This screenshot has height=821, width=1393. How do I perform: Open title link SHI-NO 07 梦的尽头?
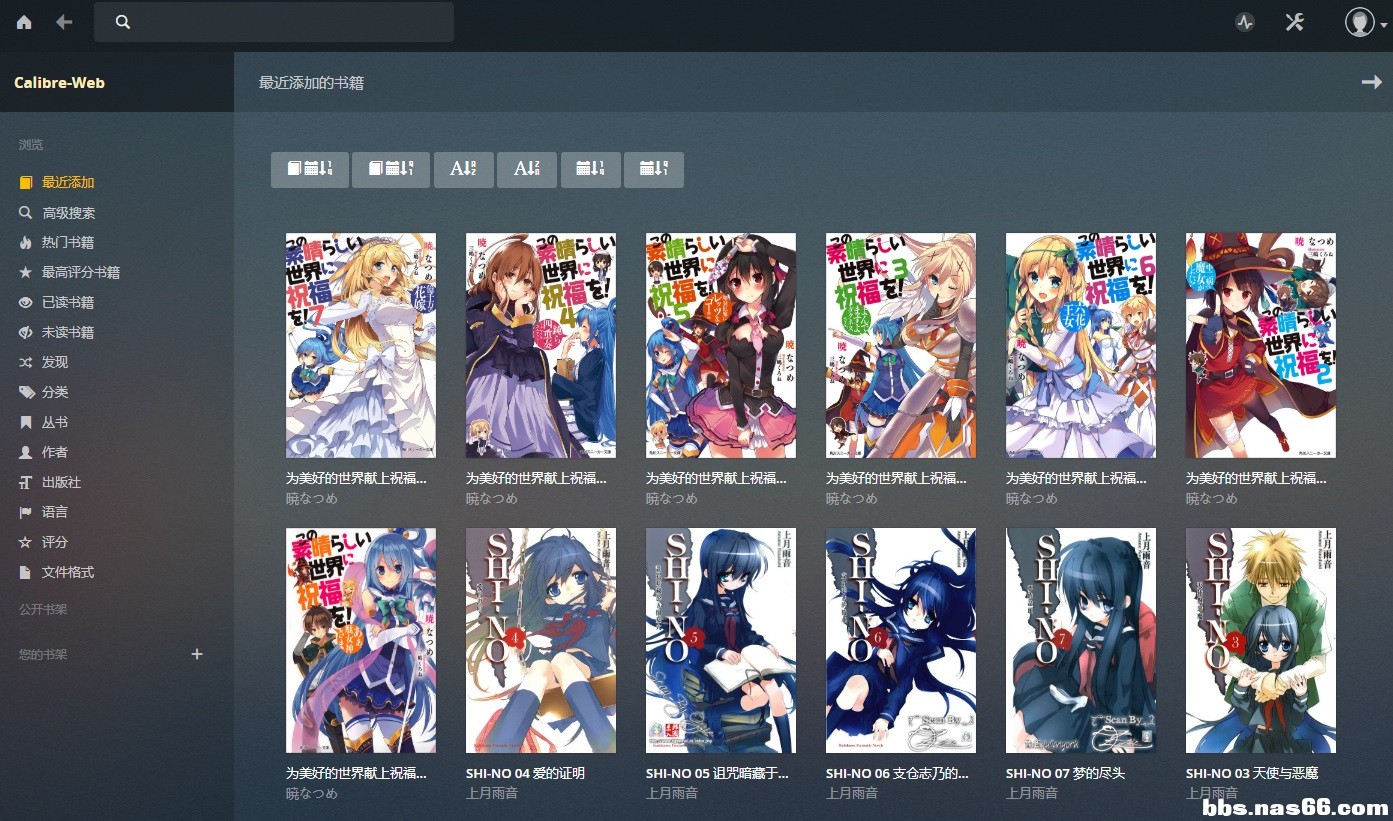click(1065, 773)
